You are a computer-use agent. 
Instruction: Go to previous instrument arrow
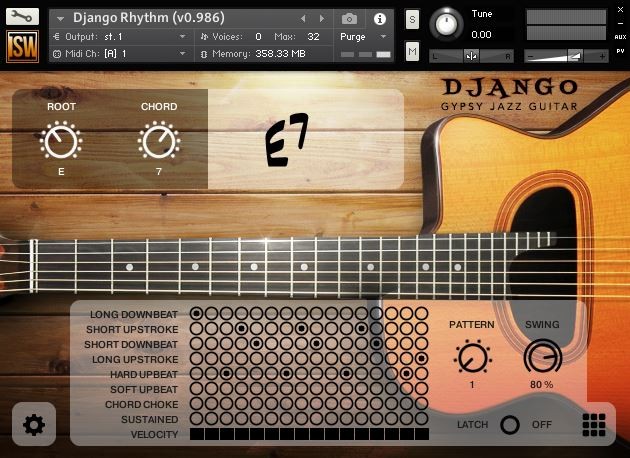303,18
